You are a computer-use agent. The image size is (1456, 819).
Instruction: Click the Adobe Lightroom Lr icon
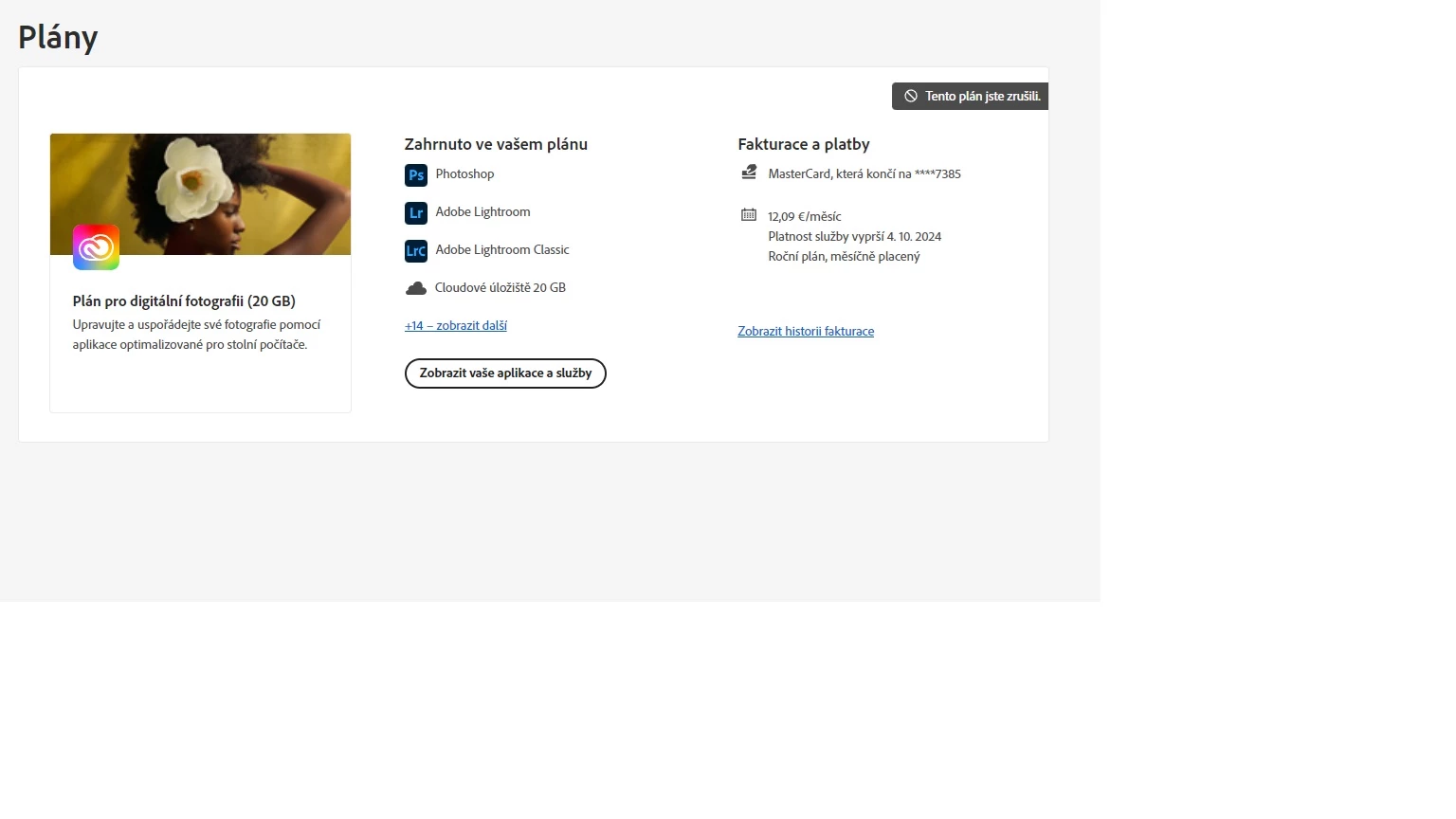[x=416, y=212]
